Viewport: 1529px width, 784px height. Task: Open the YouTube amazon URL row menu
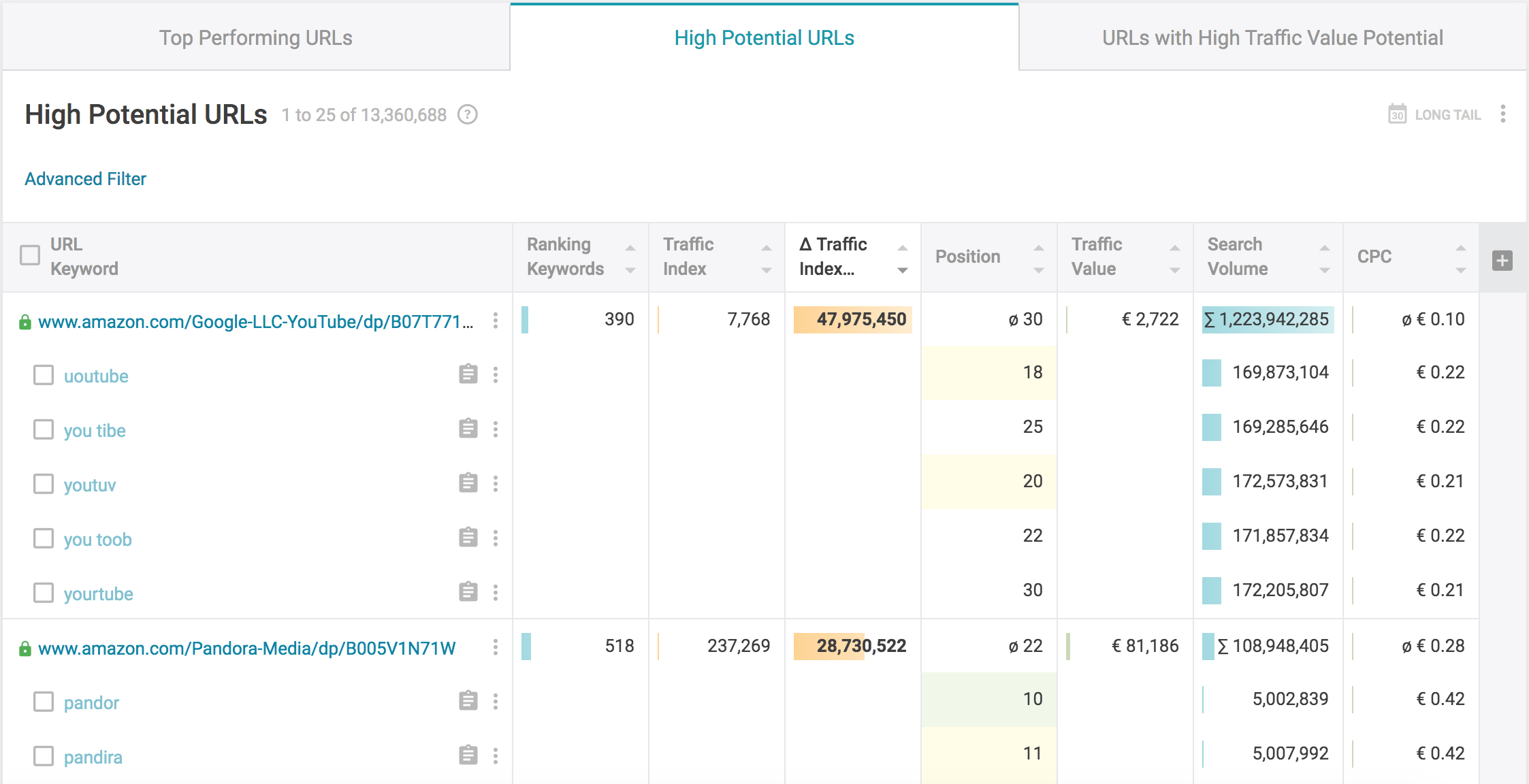(x=496, y=321)
